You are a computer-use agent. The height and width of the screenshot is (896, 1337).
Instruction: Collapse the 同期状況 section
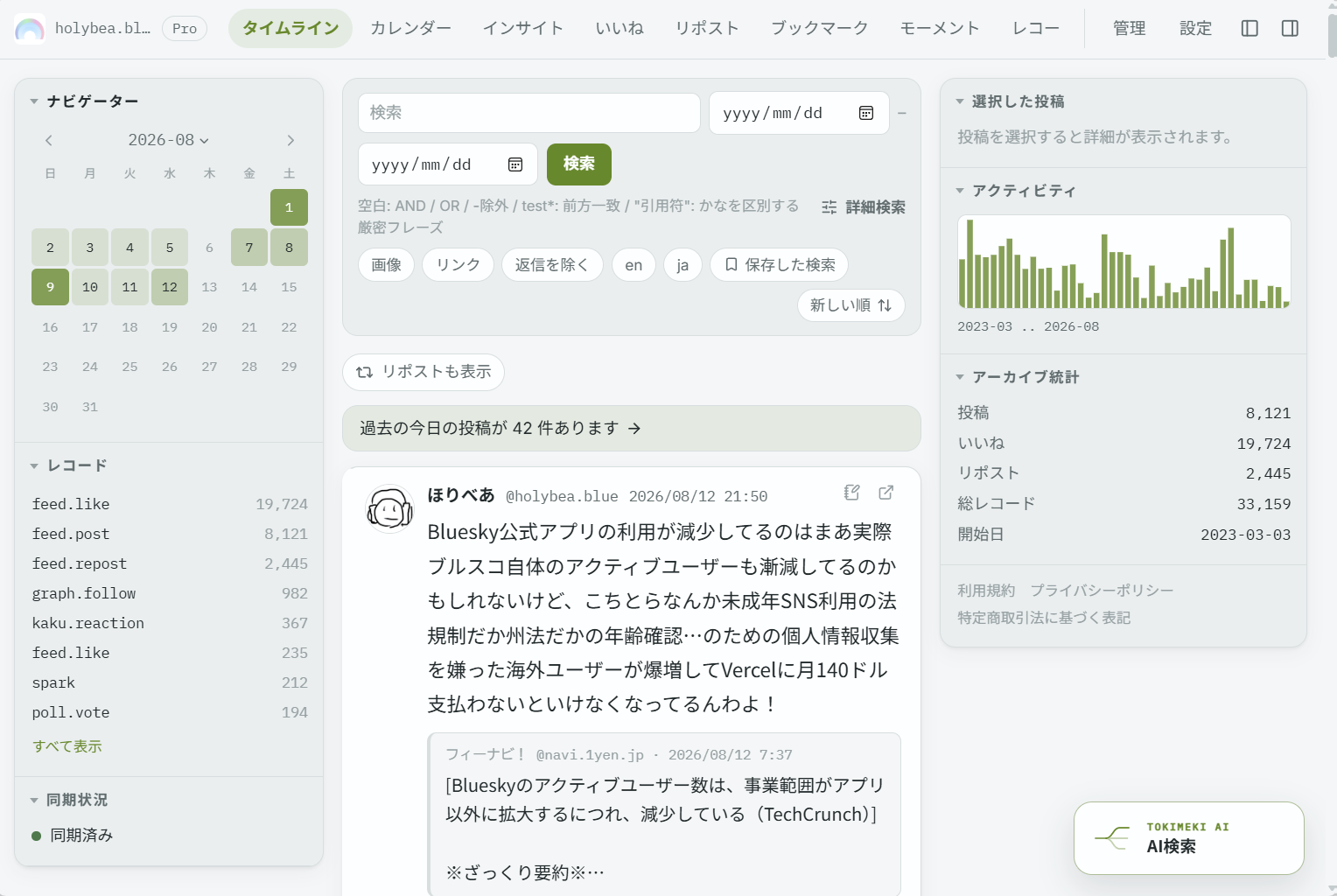coord(68,800)
